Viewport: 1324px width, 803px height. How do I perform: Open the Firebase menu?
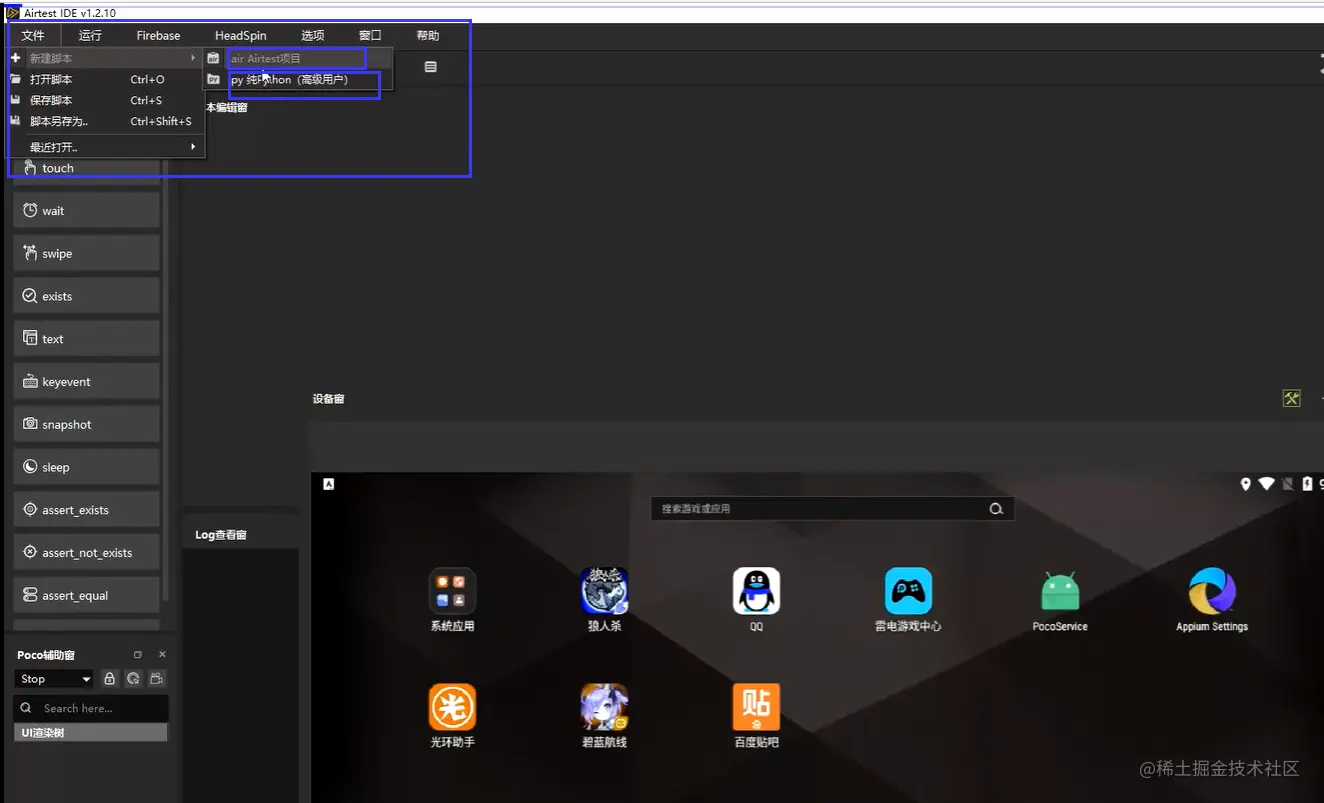pos(158,36)
